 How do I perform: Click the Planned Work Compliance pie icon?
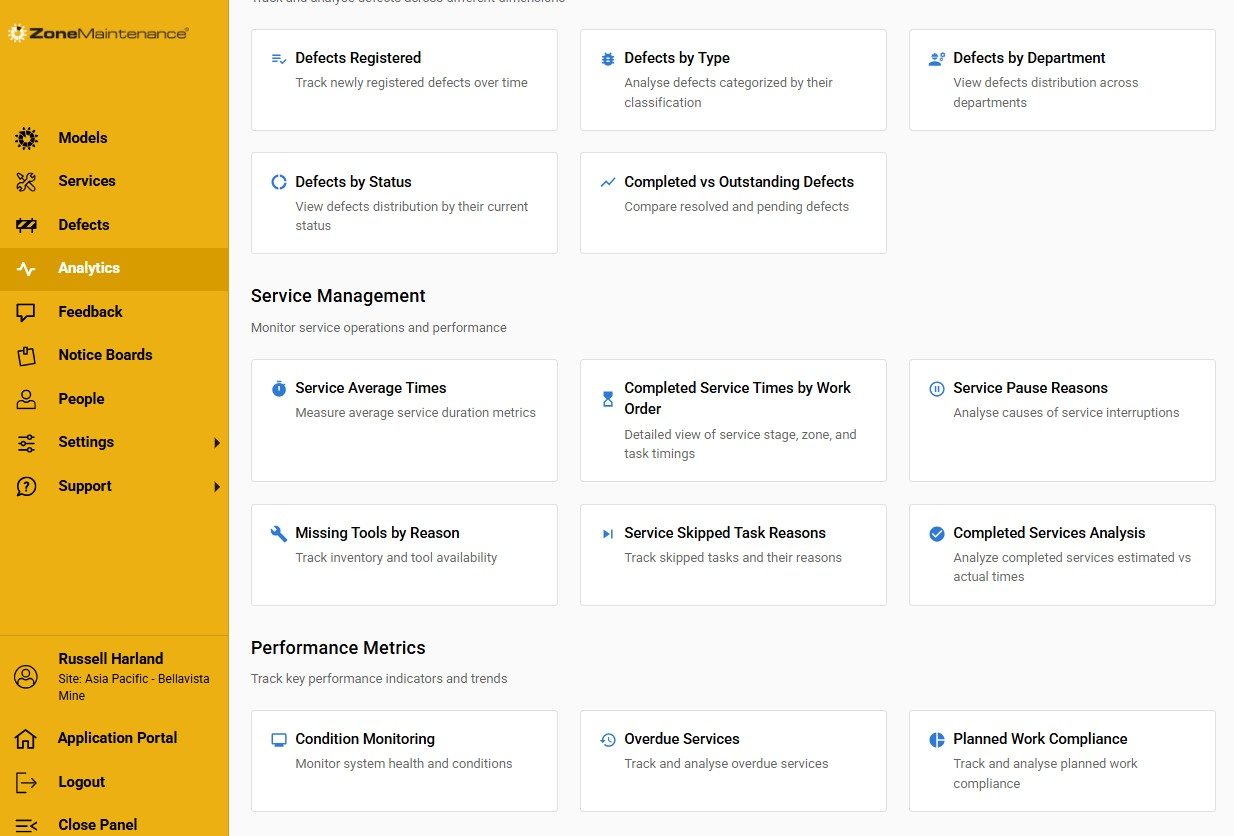click(x=937, y=740)
